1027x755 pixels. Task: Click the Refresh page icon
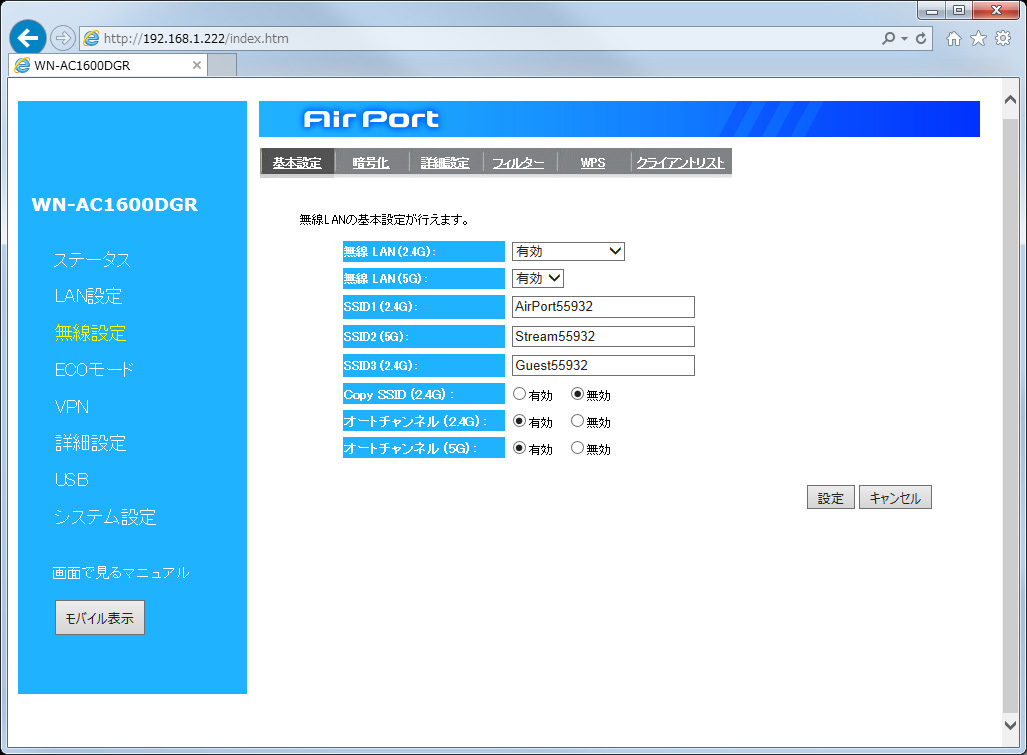[x=921, y=38]
